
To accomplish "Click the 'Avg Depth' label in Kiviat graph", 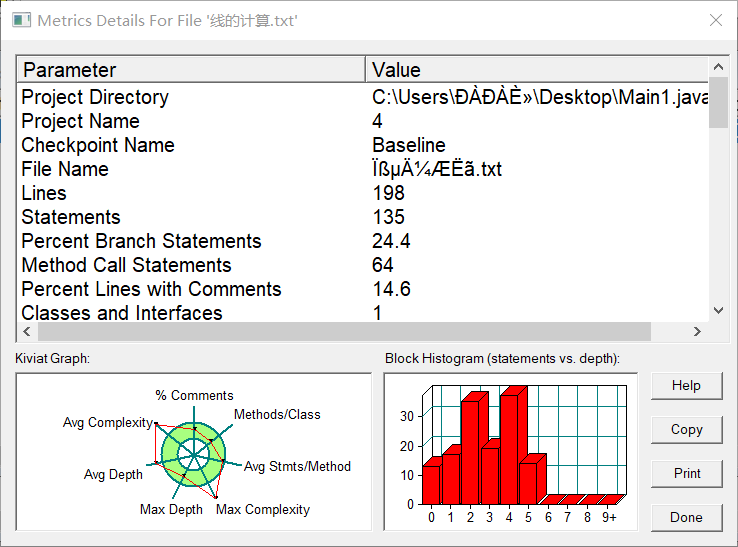I will click(x=113, y=475).
